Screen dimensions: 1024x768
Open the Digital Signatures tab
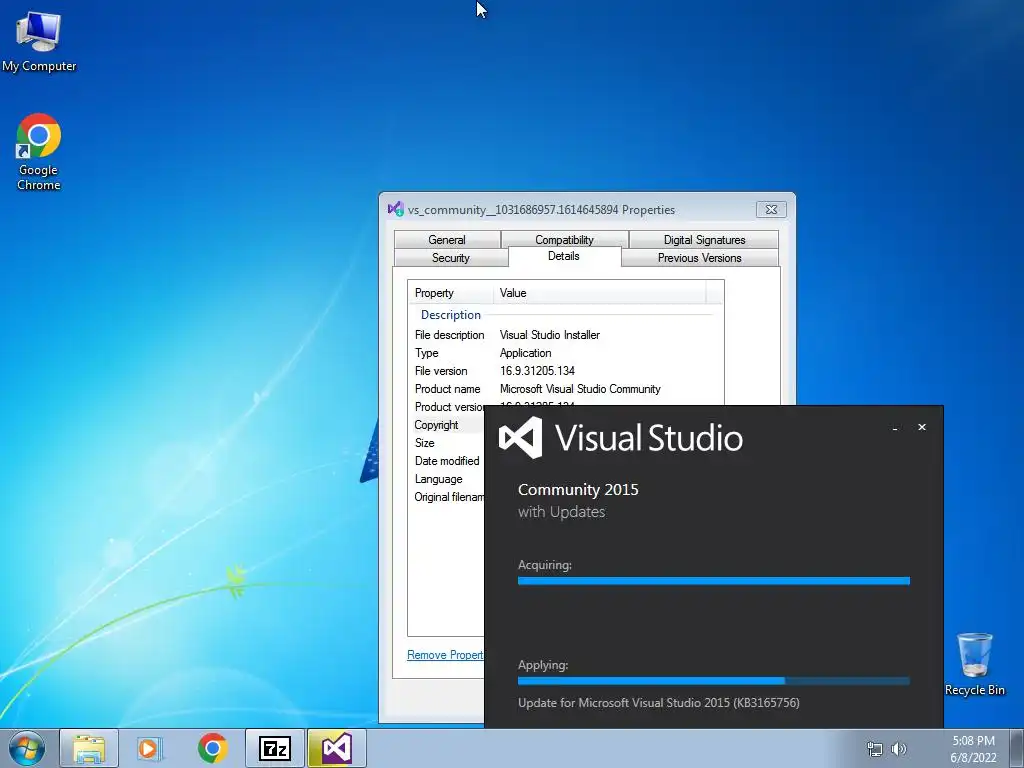pos(704,240)
